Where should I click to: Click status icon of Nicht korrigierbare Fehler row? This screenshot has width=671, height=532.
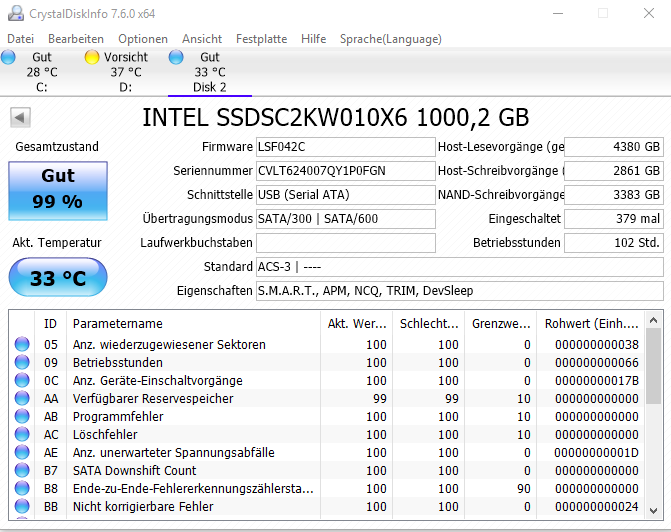coord(22,506)
